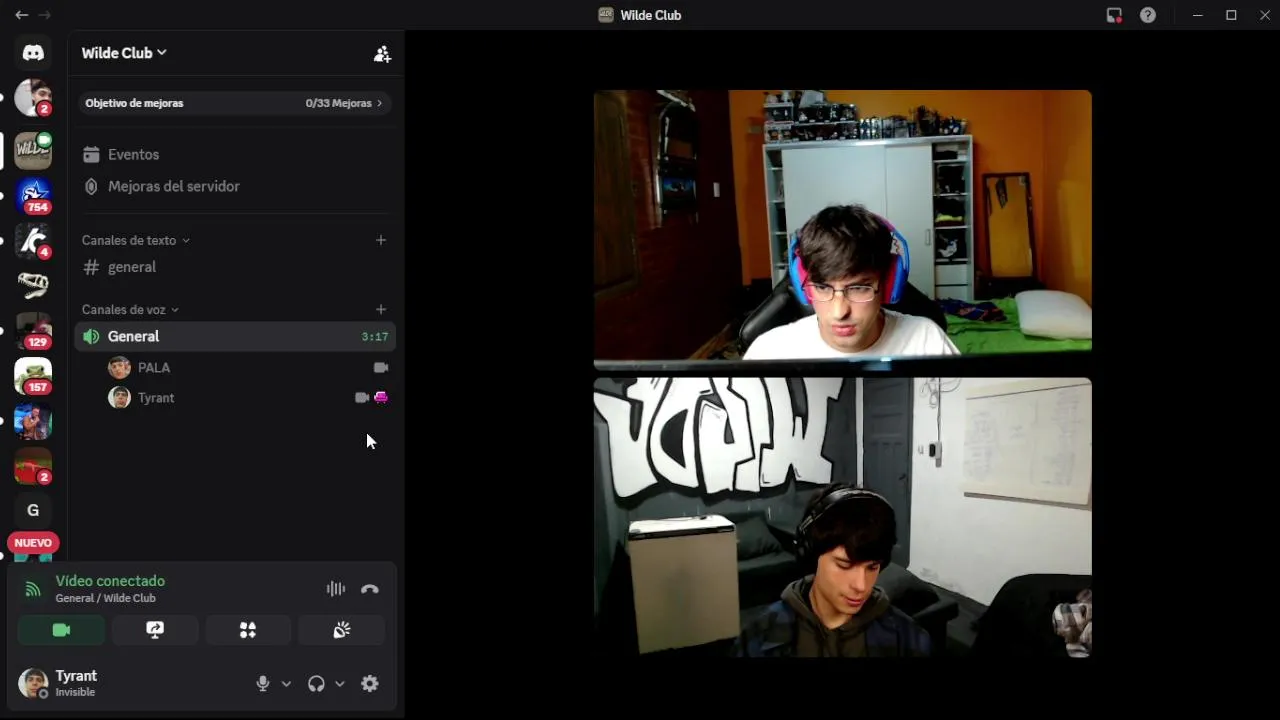The height and width of the screenshot is (720, 1280).
Task: Disconnect from the voice call
Action: click(x=370, y=589)
